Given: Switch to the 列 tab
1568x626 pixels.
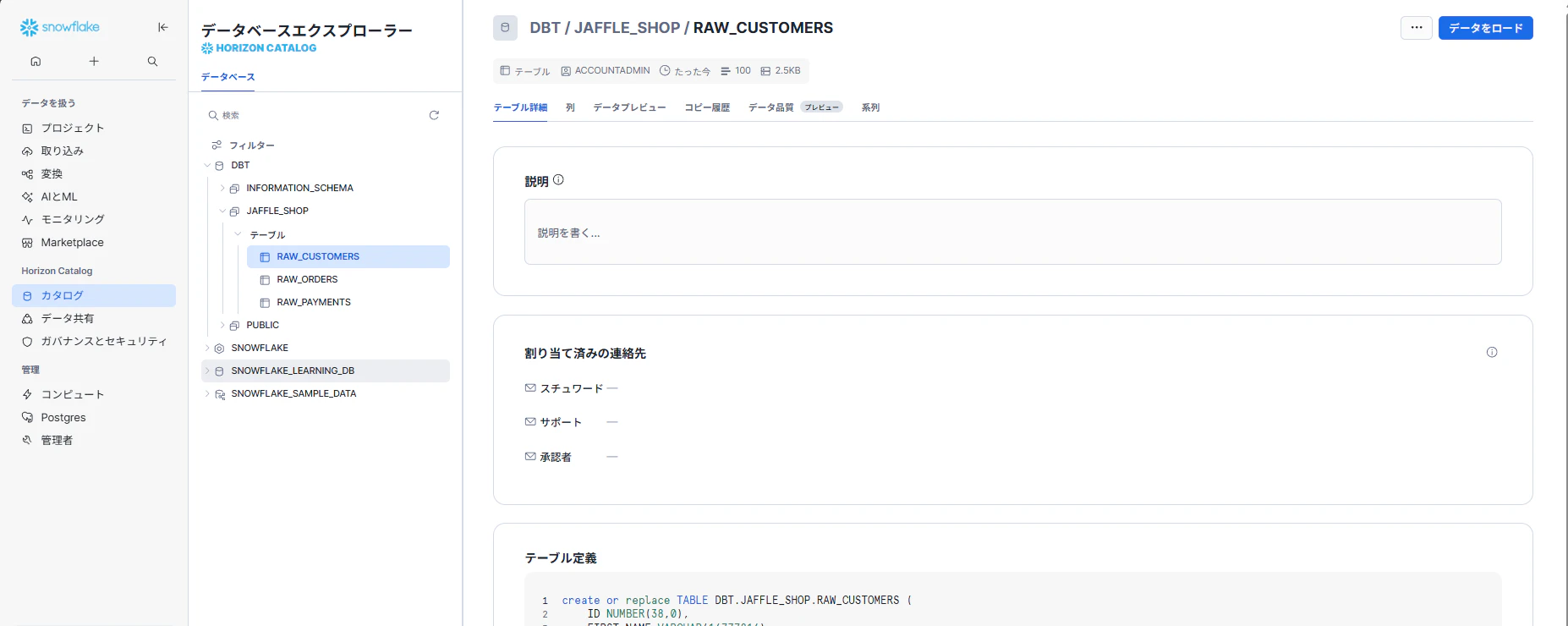Looking at the screenshot, I should [570, 107].
